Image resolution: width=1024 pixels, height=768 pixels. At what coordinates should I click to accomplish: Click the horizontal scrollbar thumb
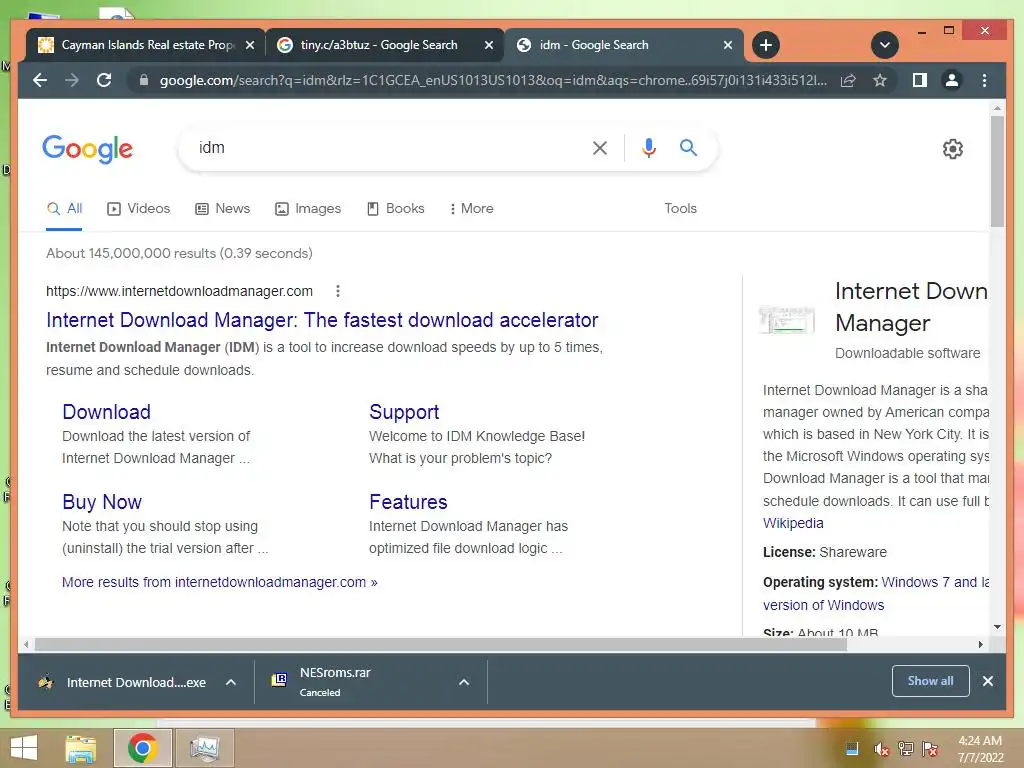point(441,645)
